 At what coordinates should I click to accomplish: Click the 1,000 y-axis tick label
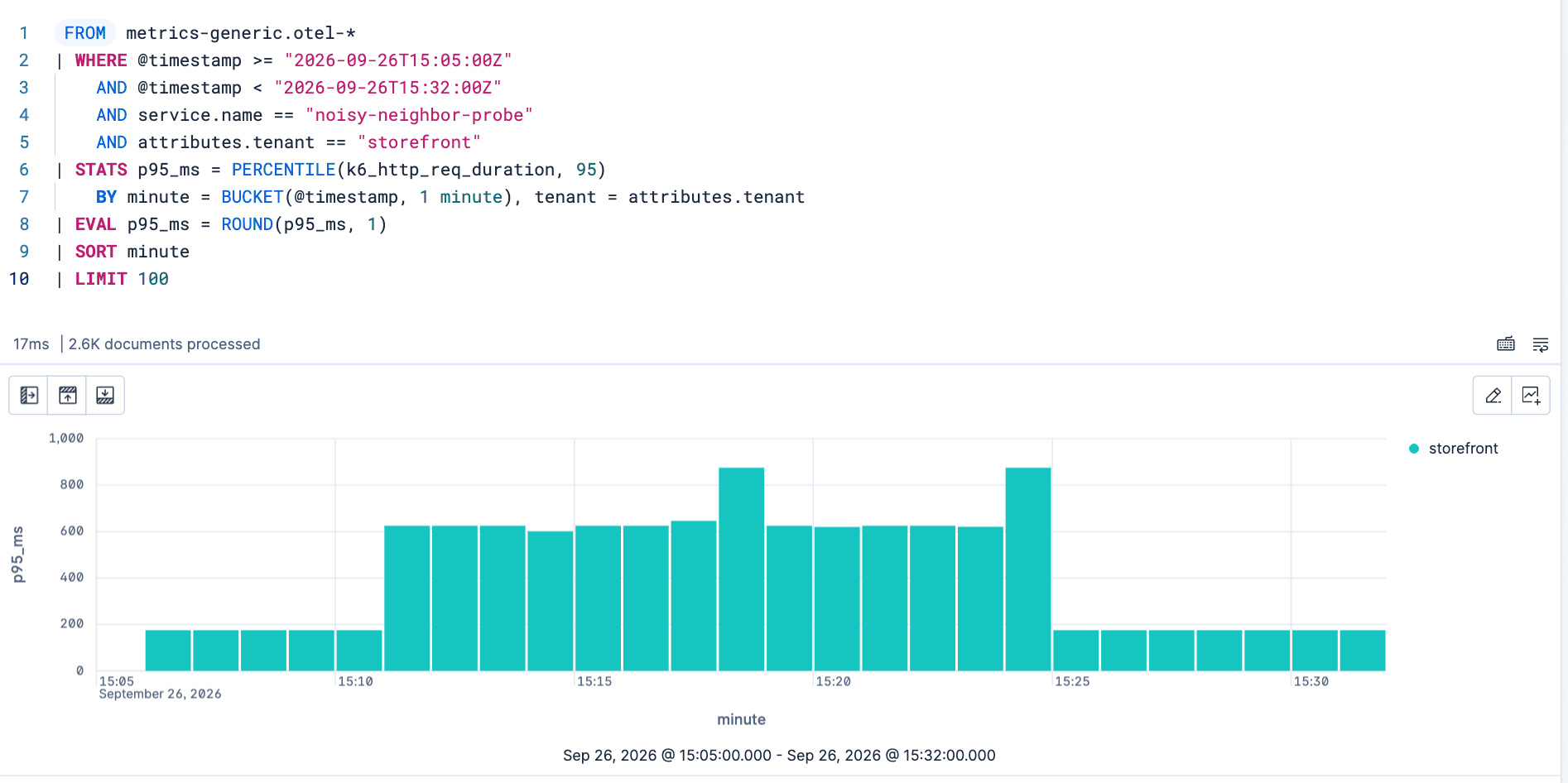click(66, 439)
